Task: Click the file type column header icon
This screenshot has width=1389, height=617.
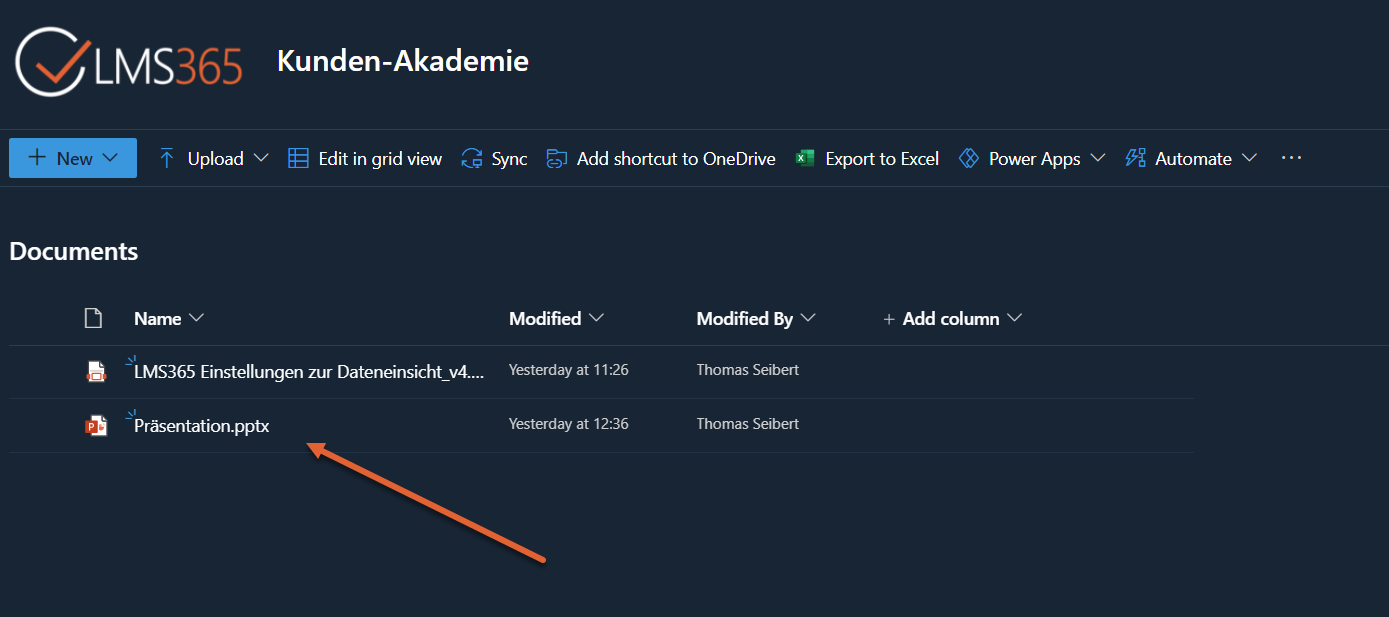Action: click(93, 319)
